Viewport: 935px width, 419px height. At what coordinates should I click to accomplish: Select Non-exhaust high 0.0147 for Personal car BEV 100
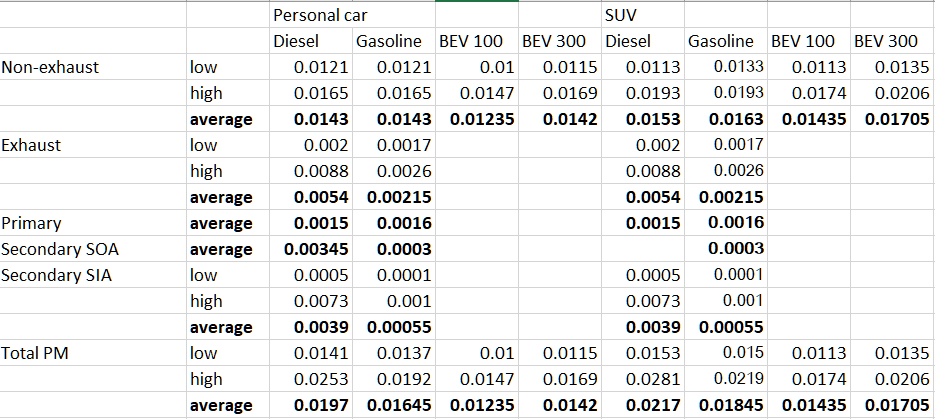pyautogui.click(x=487, y=93)
